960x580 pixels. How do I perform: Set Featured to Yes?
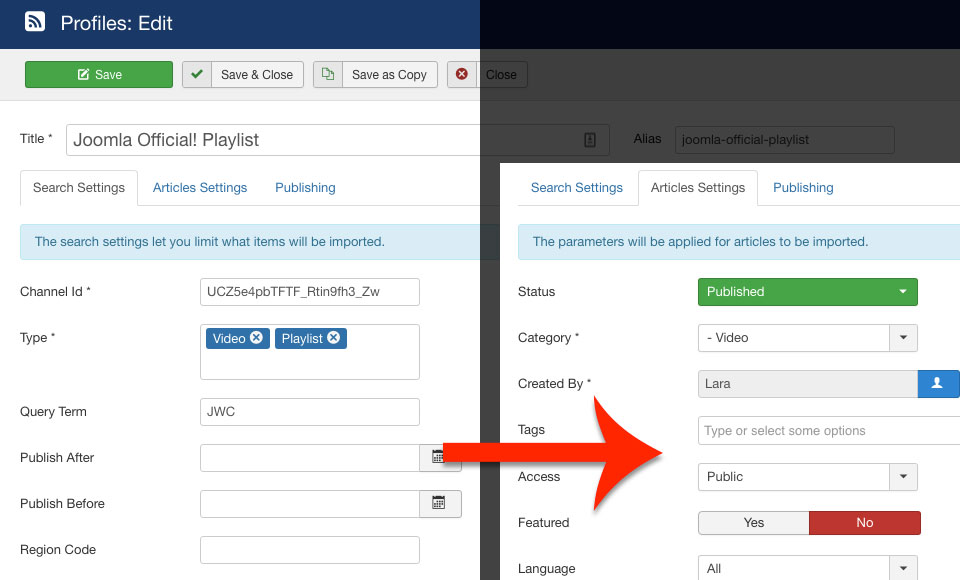click(x=754, y=523)
